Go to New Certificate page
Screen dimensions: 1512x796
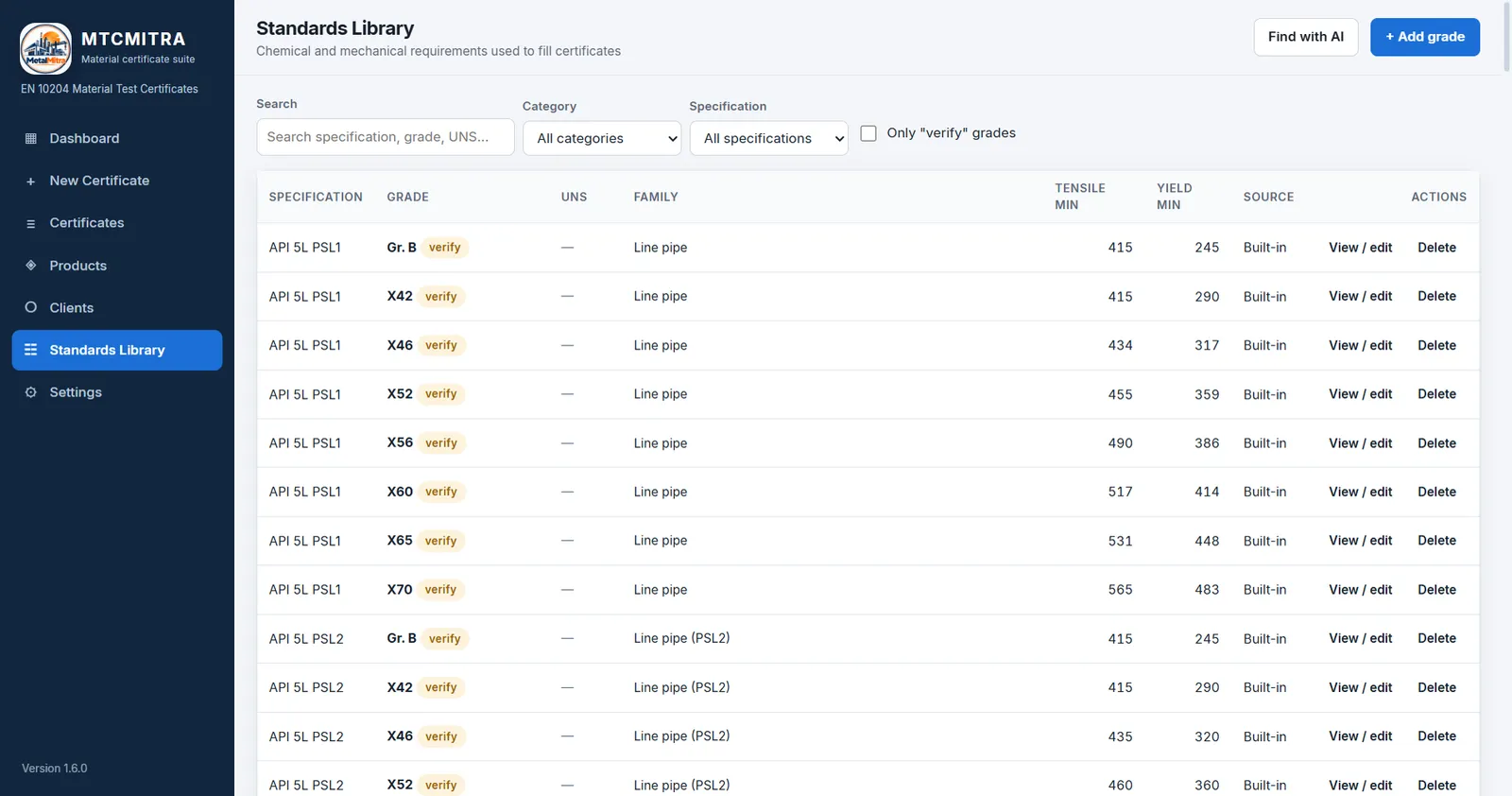[117, 181]
